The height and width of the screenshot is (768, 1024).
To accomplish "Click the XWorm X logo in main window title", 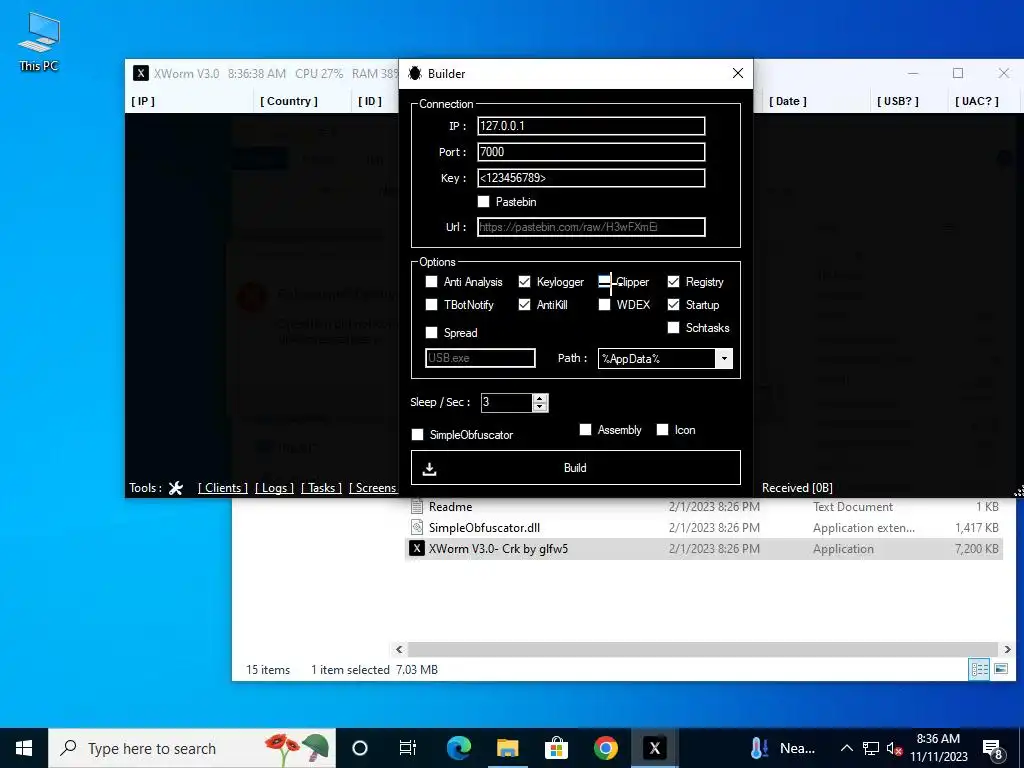I will click(x=140, y=73).
